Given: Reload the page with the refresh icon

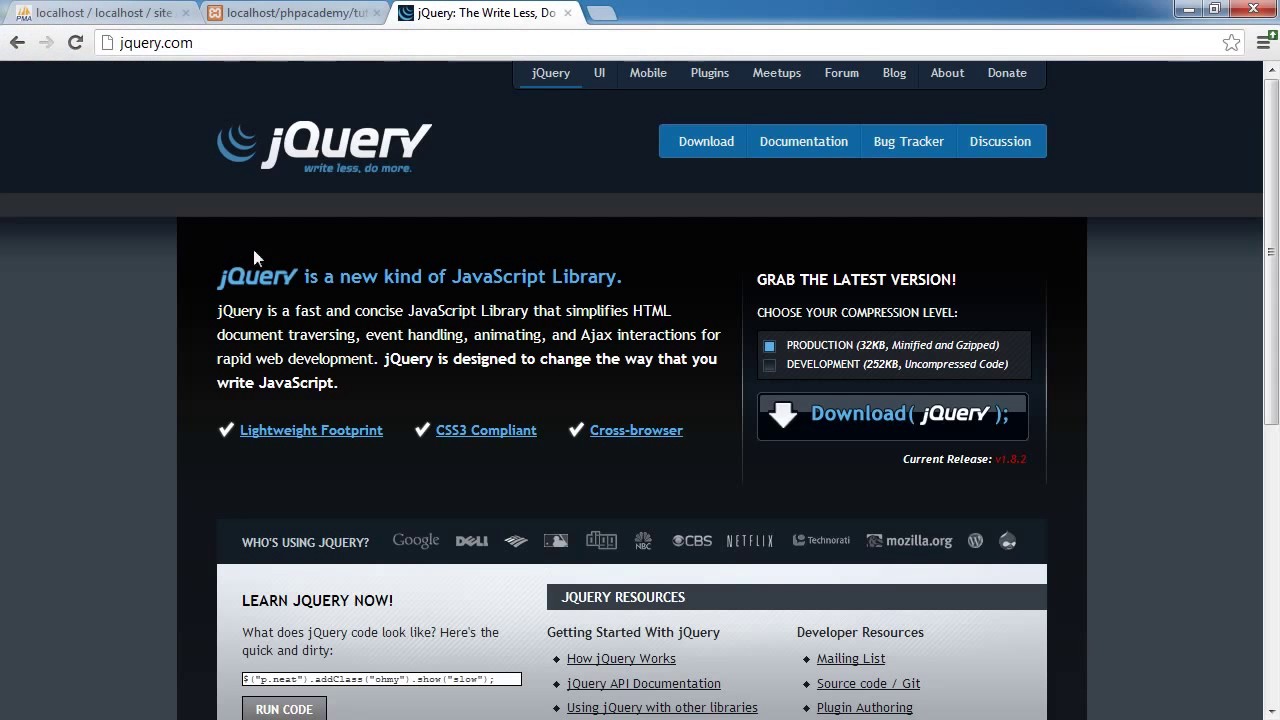Looking at the screenshot, I should click(x=75, y=42).
